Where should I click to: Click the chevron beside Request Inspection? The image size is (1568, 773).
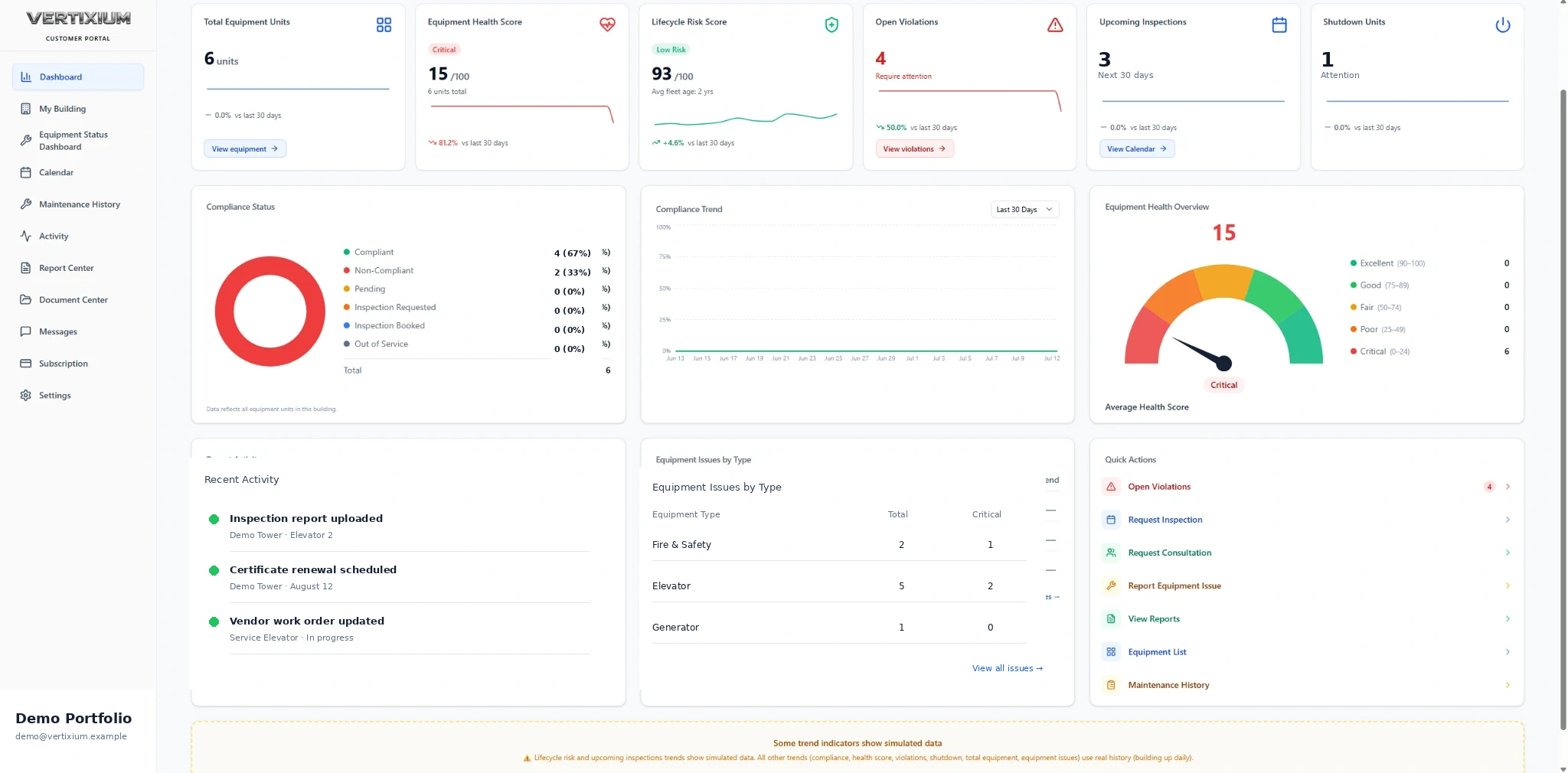(1508, 520)
